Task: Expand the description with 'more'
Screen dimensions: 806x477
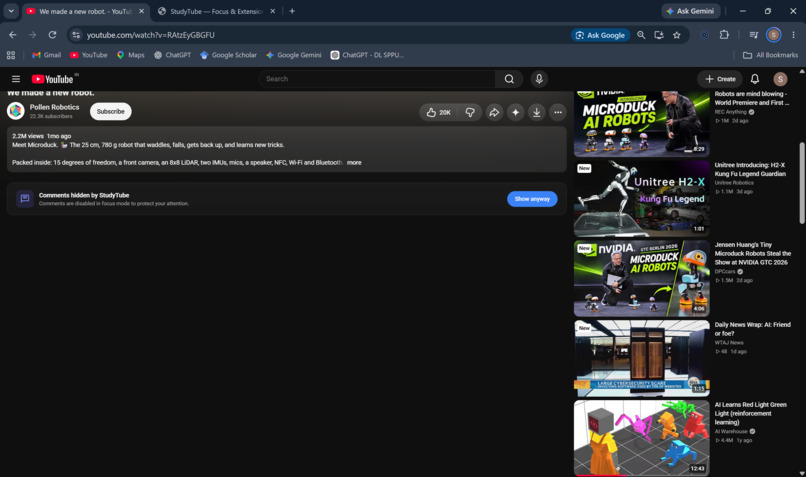Action: tap(354, 162)
